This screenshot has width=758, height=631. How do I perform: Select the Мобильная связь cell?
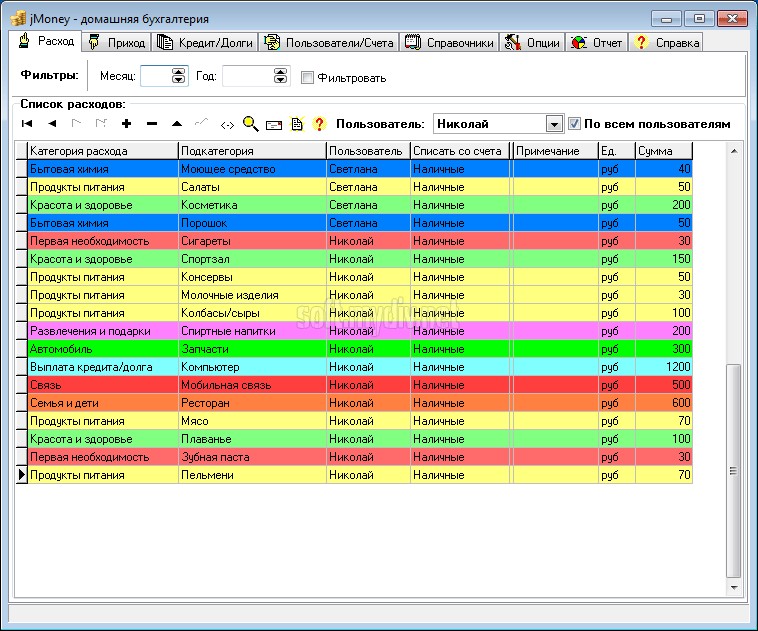point(252,385)
